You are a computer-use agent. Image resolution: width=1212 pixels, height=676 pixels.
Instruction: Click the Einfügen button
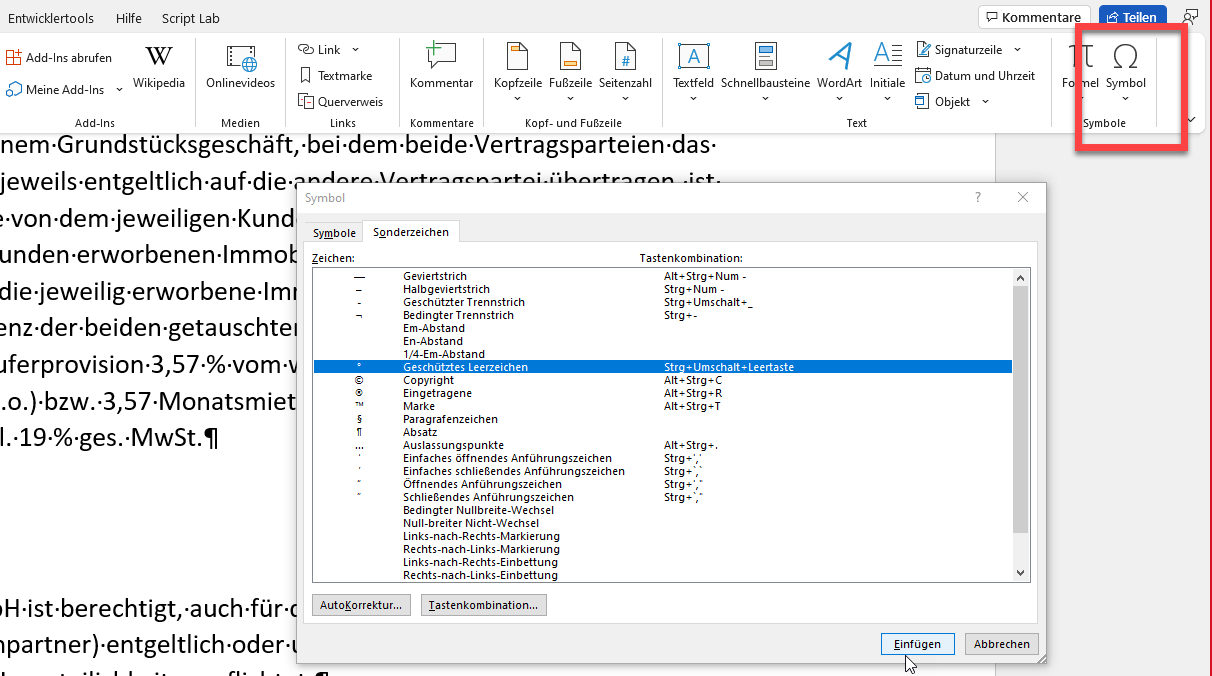(x=917, y=644)
